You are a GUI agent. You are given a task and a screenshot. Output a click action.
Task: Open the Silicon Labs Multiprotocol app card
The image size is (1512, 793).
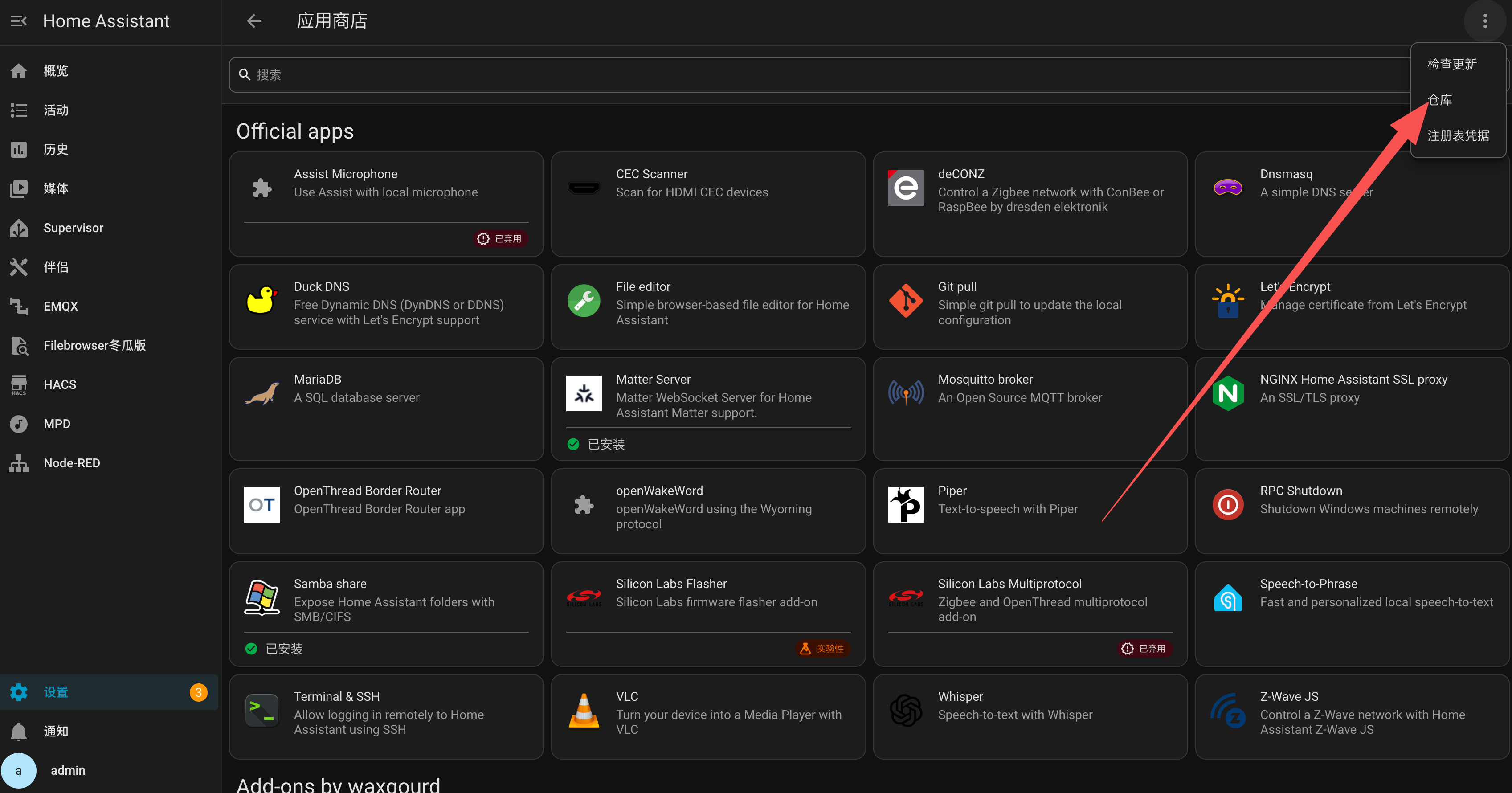[1030, 614]
